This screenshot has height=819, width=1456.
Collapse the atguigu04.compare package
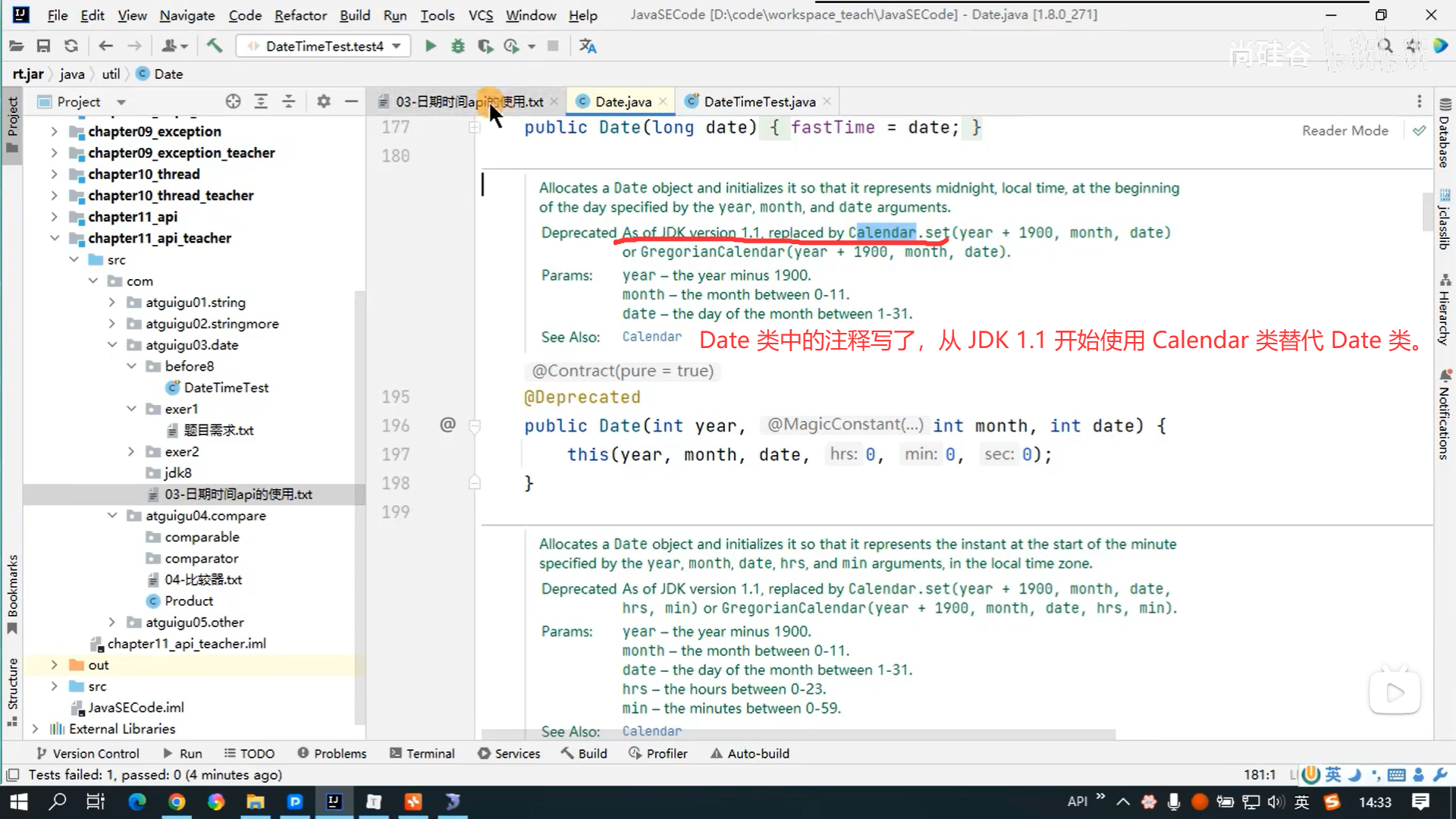click(112, 516)
